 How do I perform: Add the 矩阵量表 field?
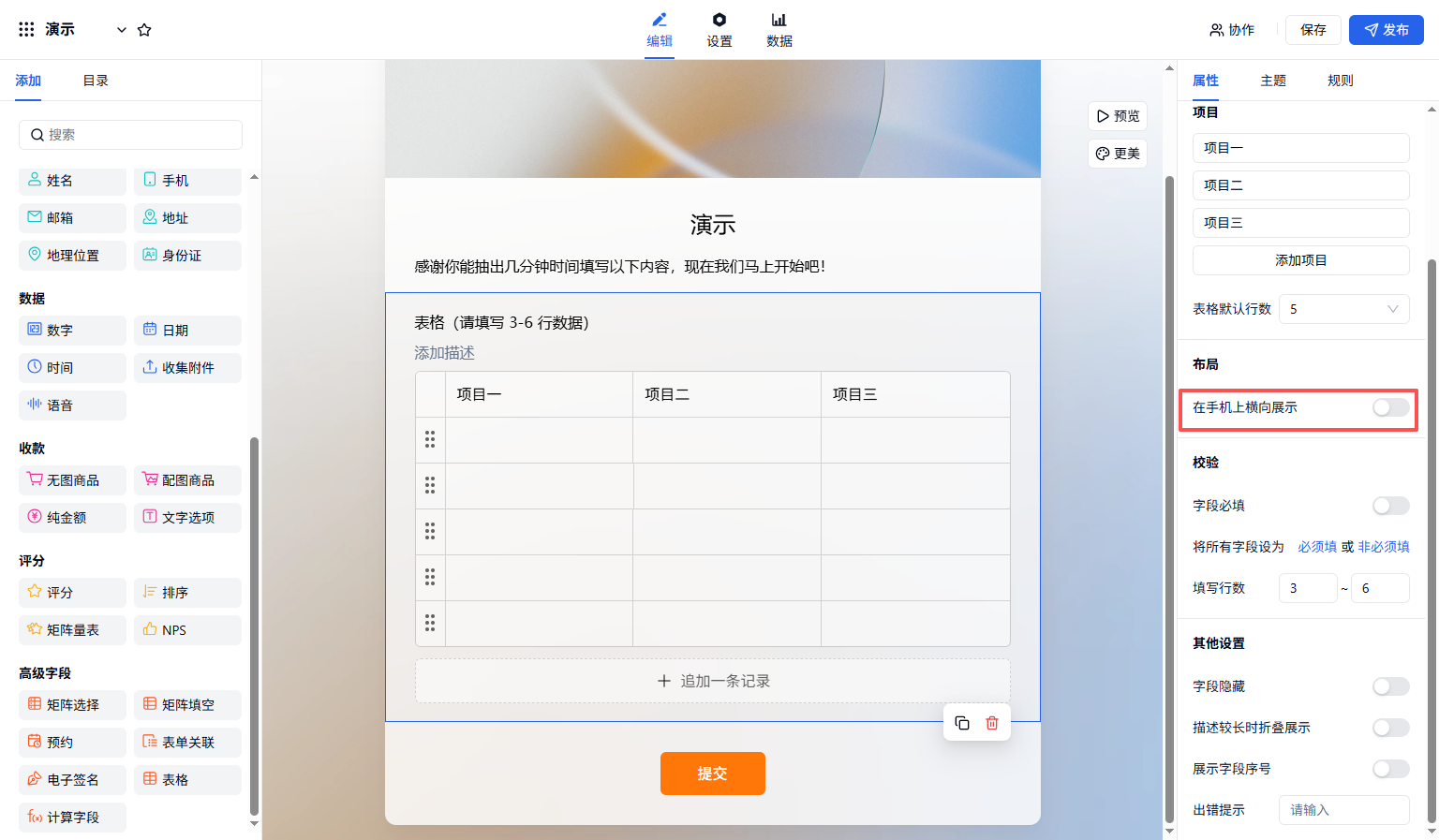click(72, 630)
